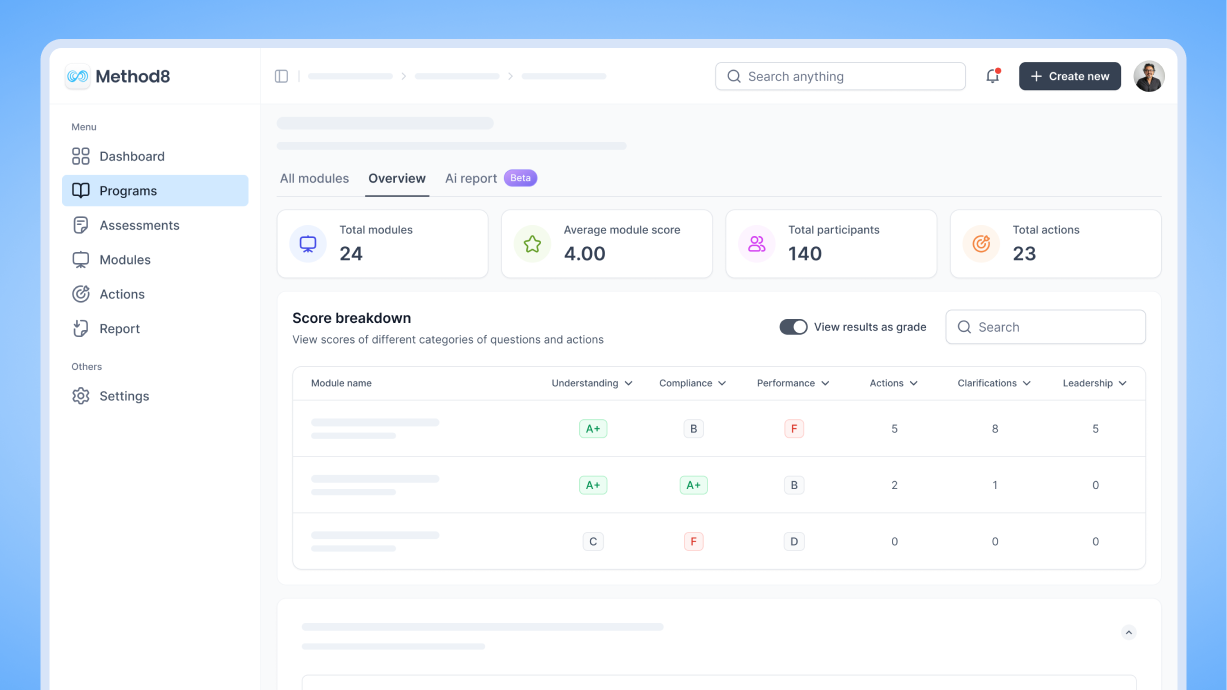The width and height of the screenshot is (1227, 690).
Task: Click the Create new button
Action: coord(1070,76)
